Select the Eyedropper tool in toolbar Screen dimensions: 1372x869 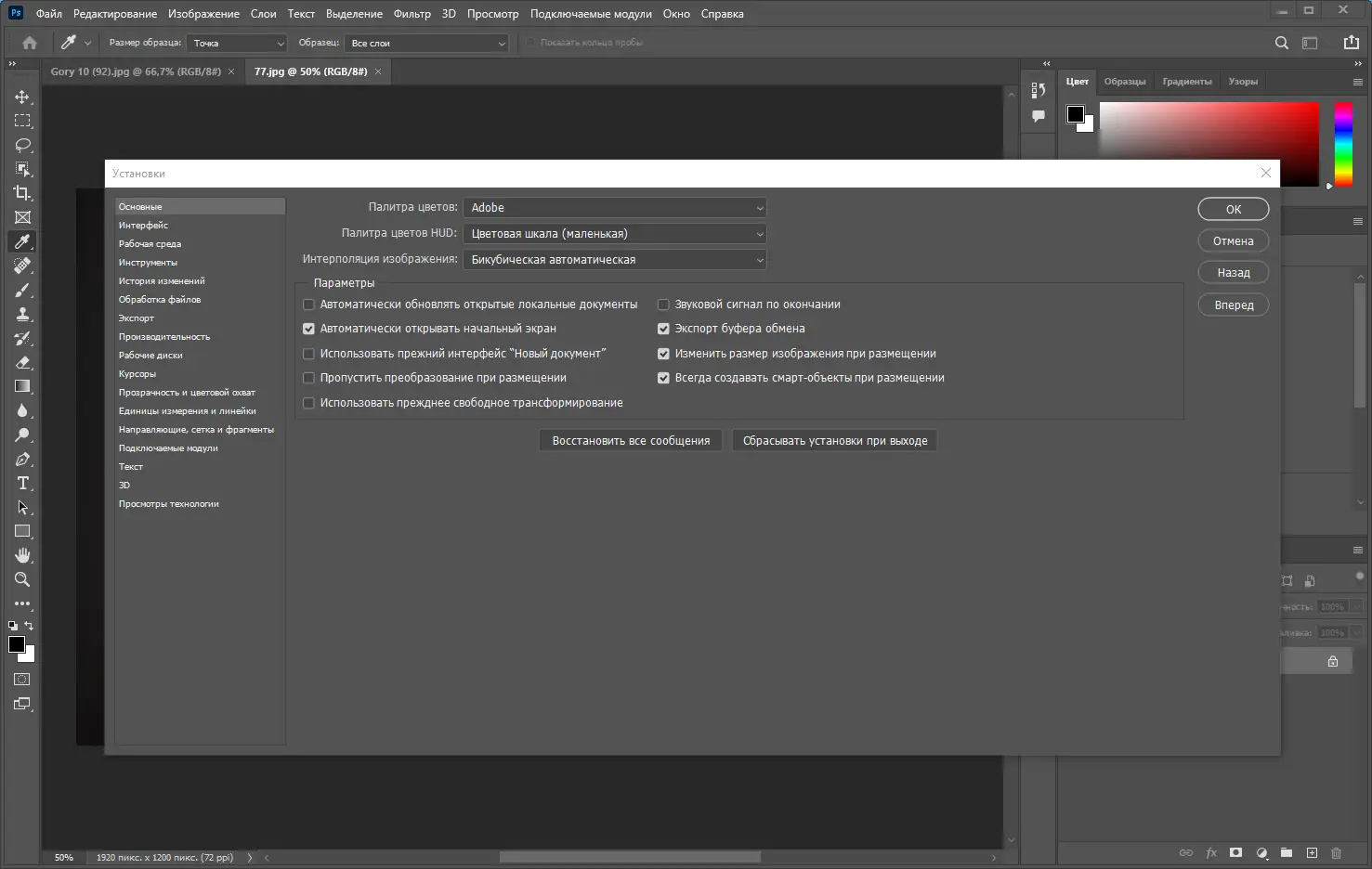coord(22,241)
